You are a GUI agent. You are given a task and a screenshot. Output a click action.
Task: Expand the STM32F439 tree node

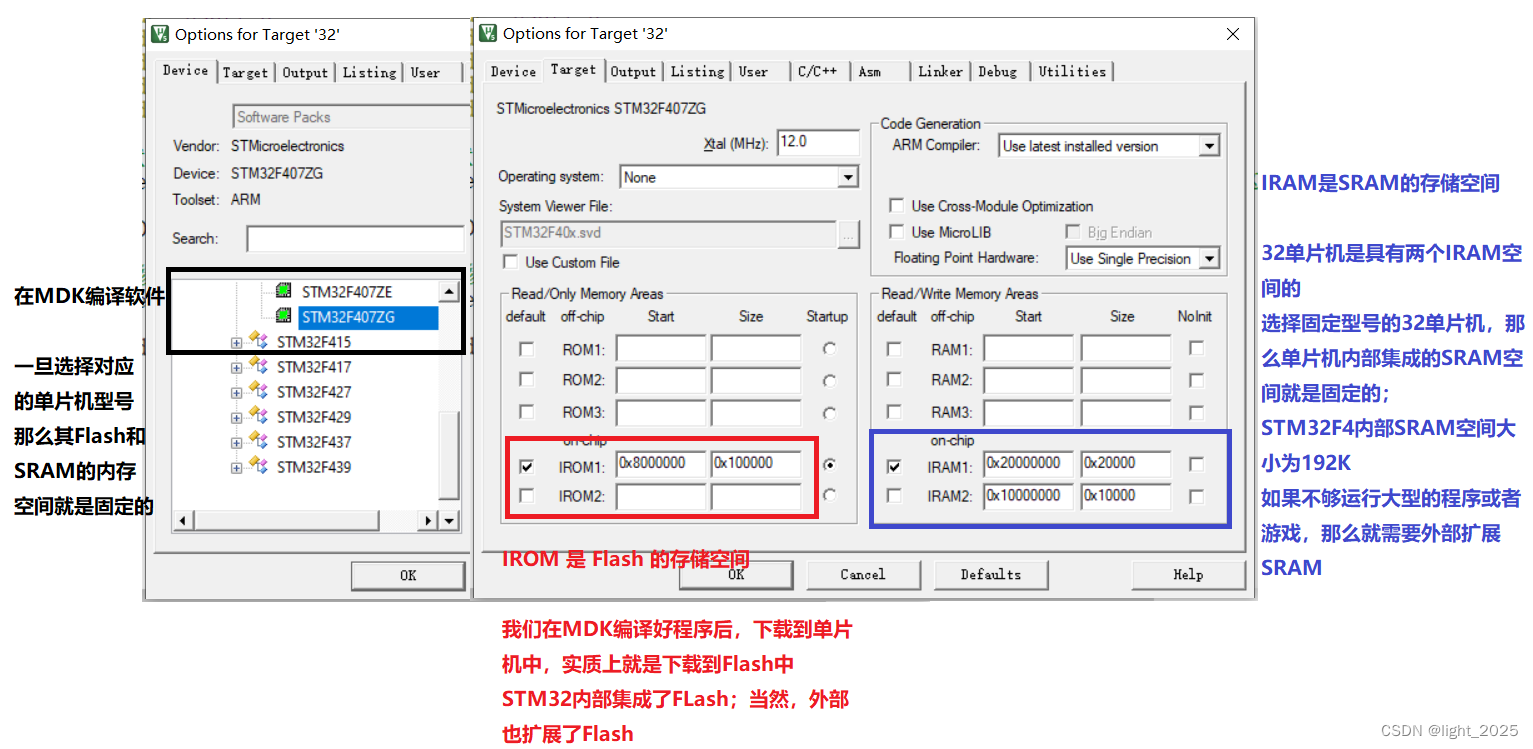tap(236, 467)
